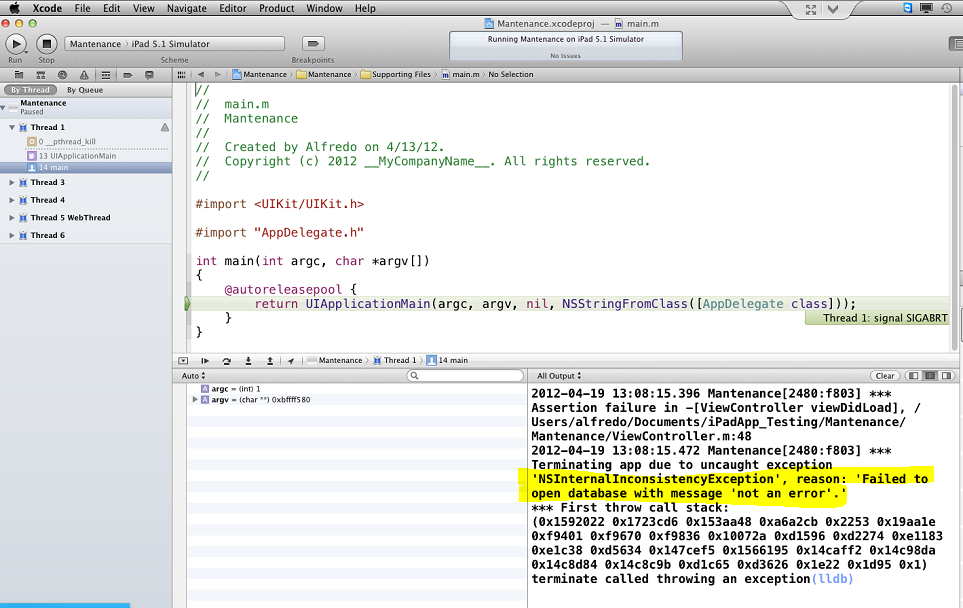Screen dimensions: 963x608
Task: Select By Queue view mode
Action: pos(85,90)
